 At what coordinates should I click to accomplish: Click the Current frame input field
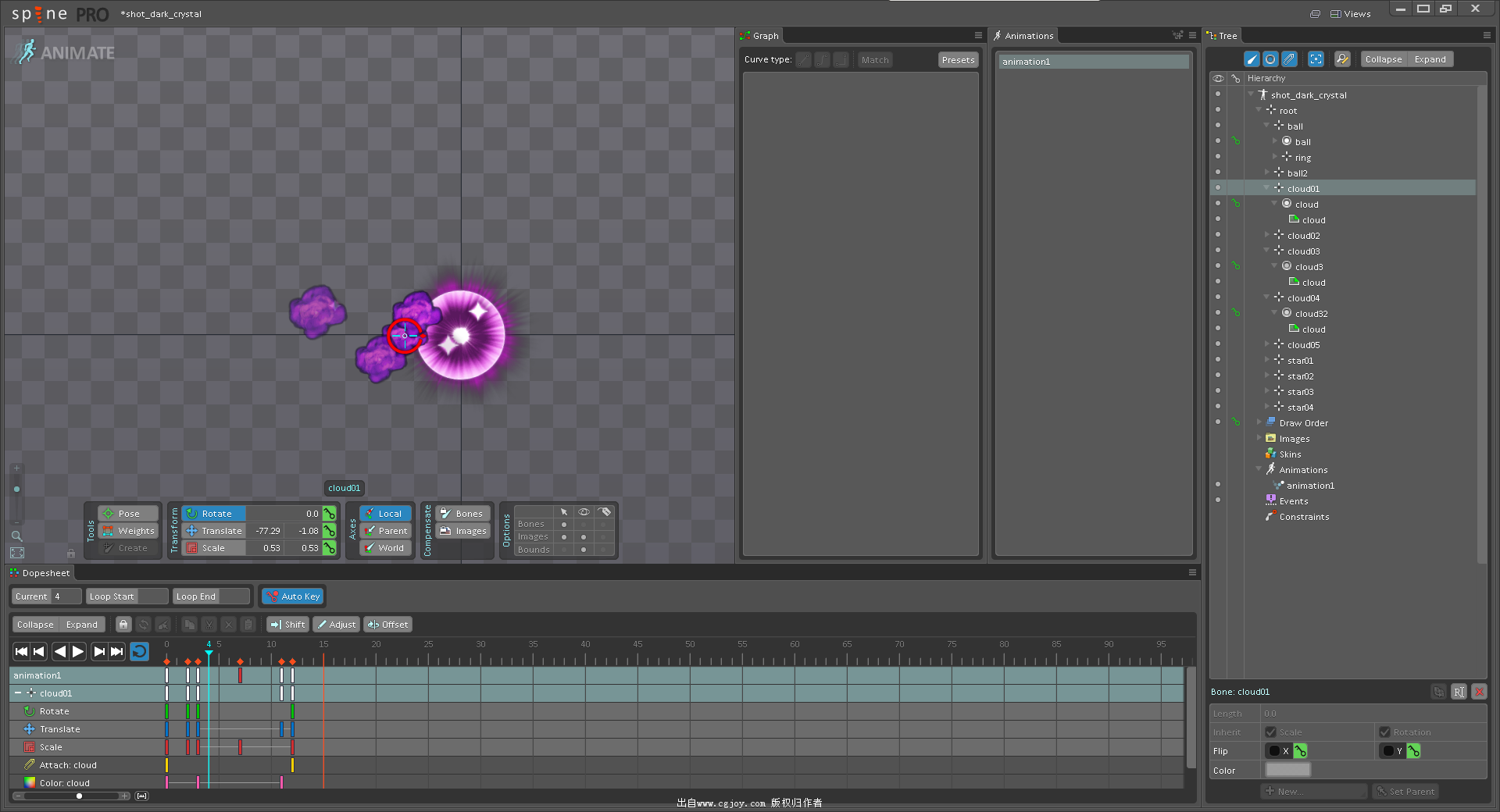tap(66, 597)
